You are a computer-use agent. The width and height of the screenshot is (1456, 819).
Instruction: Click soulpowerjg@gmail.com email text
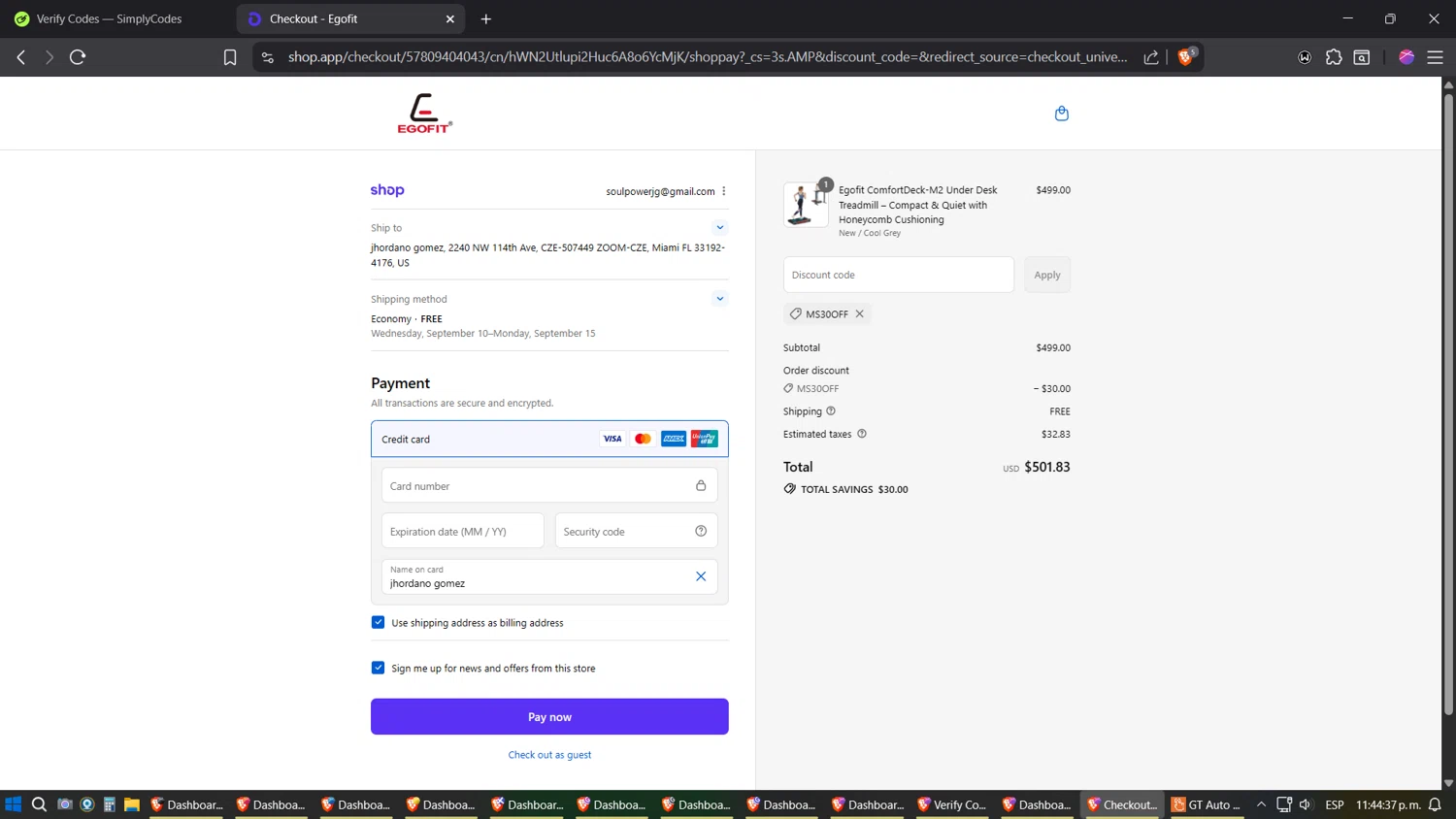[x=660, y=191]
